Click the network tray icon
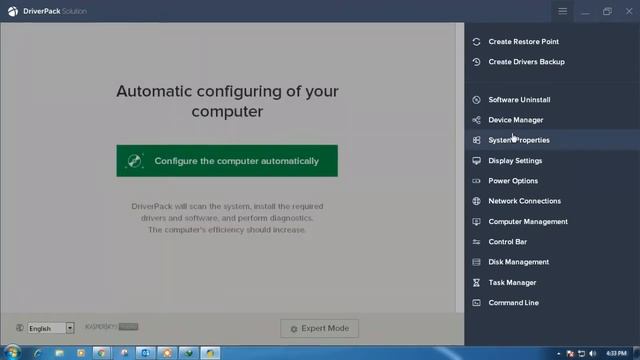The image size is (640, 360). pyautogui.click(x=582, y=353)
